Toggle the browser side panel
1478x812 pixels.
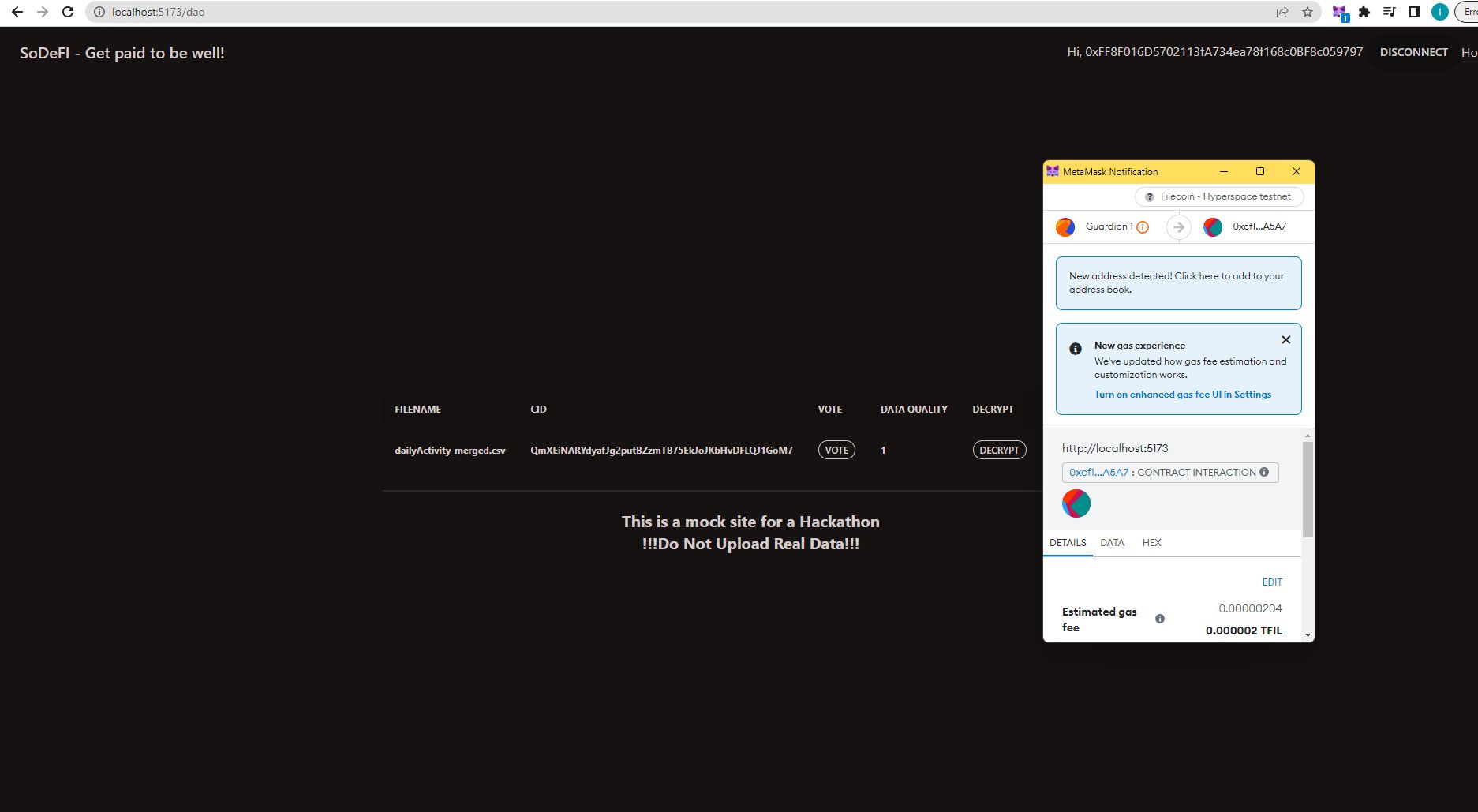pyautogui.click(x=1415, y=12)
